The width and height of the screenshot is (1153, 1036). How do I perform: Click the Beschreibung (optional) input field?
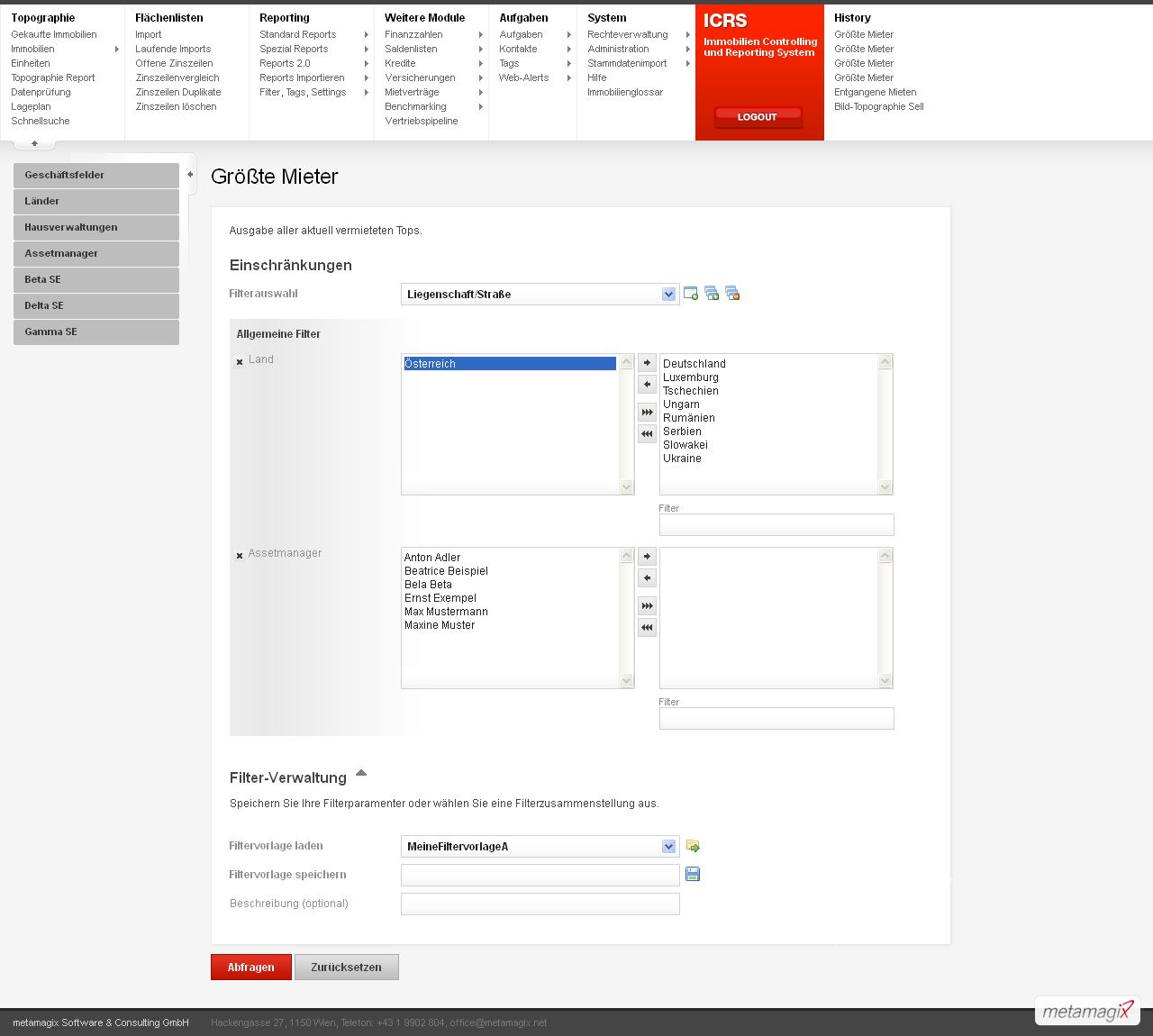(540, 904)
